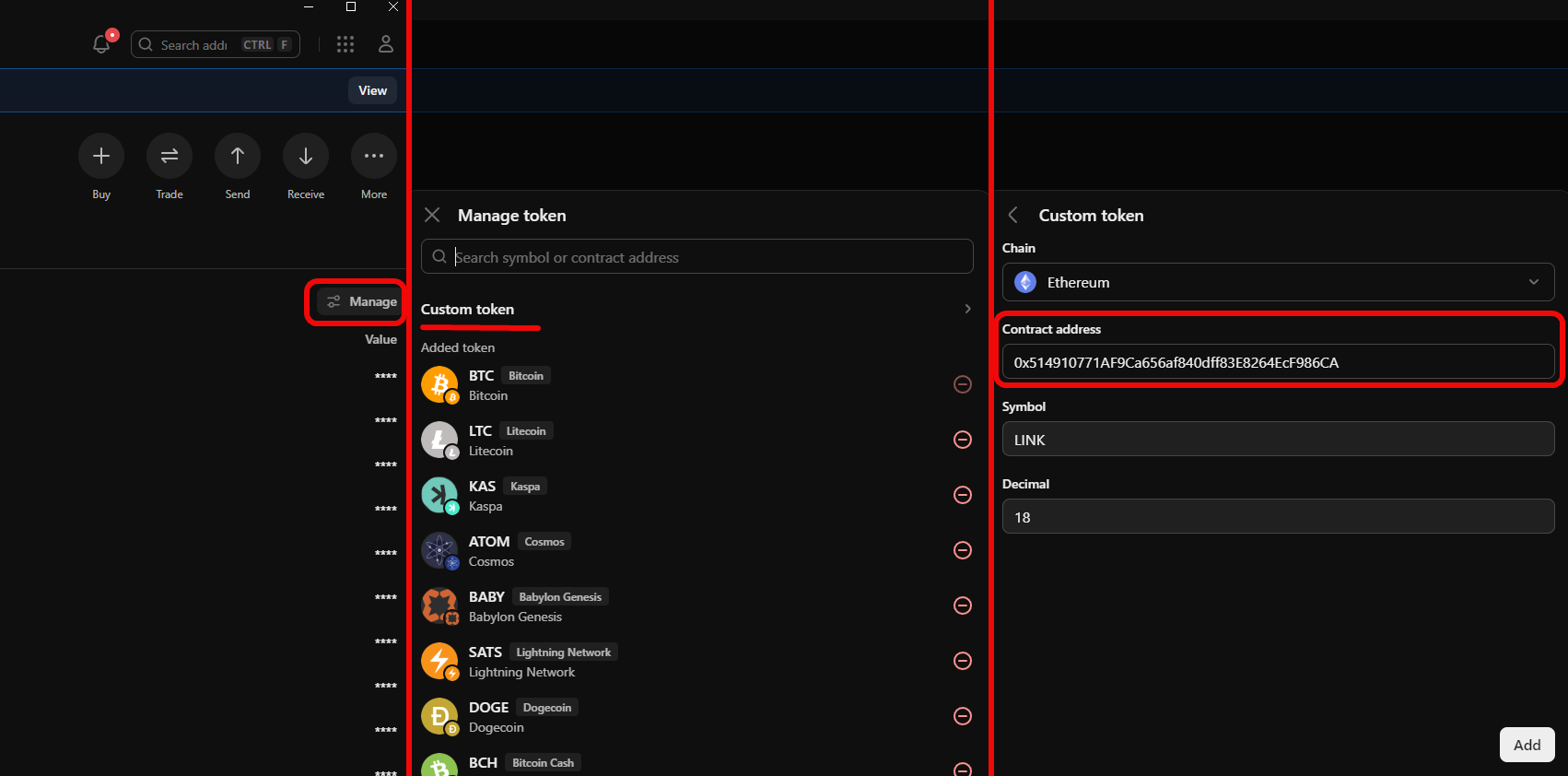This screenshot has width=1568, height=776.
Task: Open the user profile icon
Action: click(x=386, y=44)
